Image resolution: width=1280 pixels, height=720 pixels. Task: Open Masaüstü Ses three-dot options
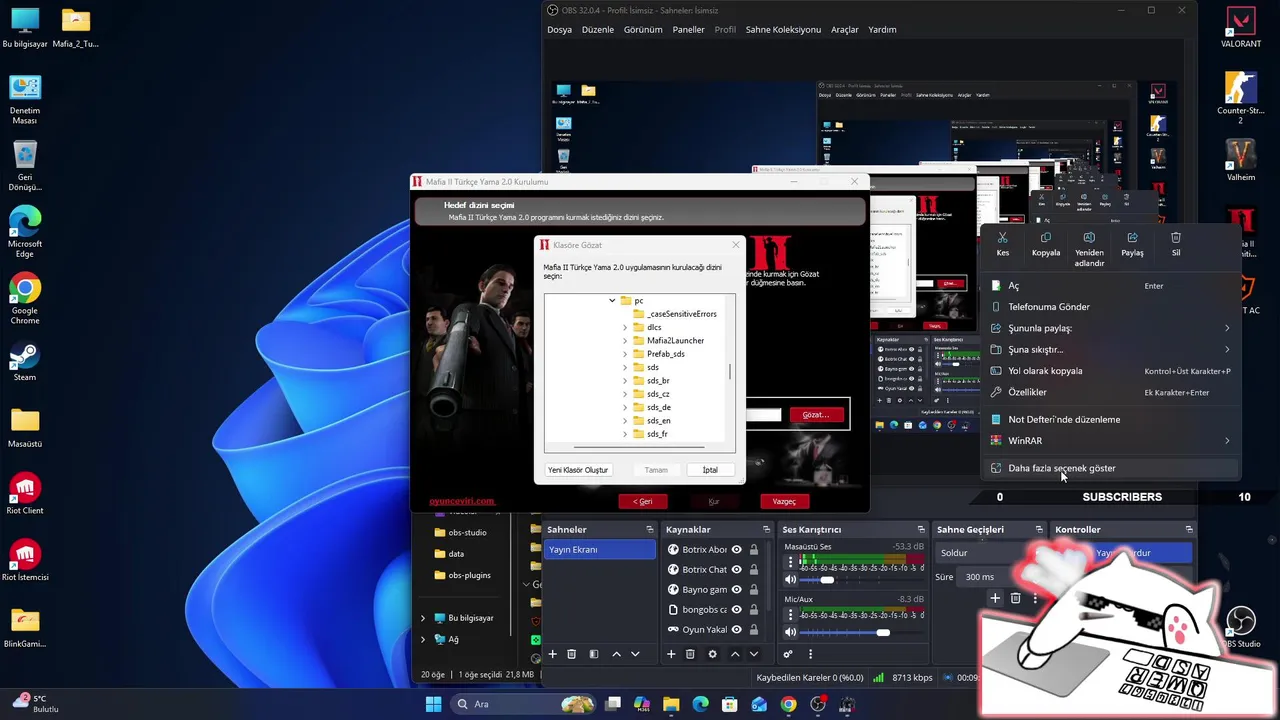tap(790, 562)
